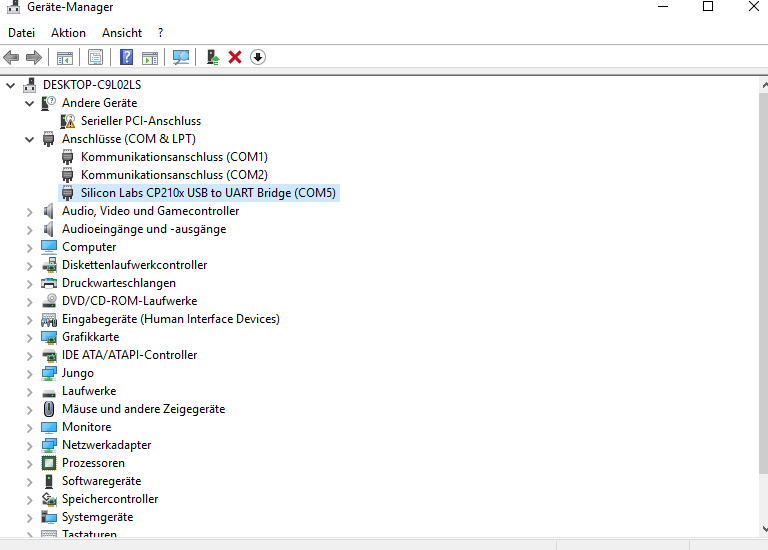Expand the Computer category
The width and height of the screenshot is (768, 550).
point(29,248)
